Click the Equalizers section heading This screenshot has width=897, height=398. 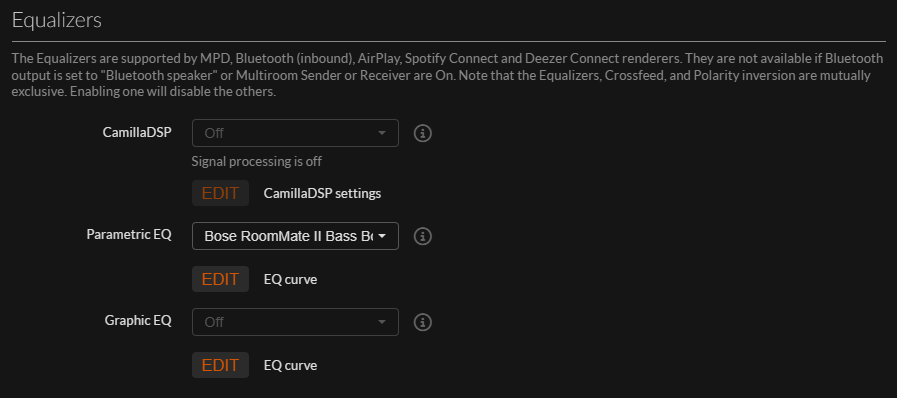[57, 20]
